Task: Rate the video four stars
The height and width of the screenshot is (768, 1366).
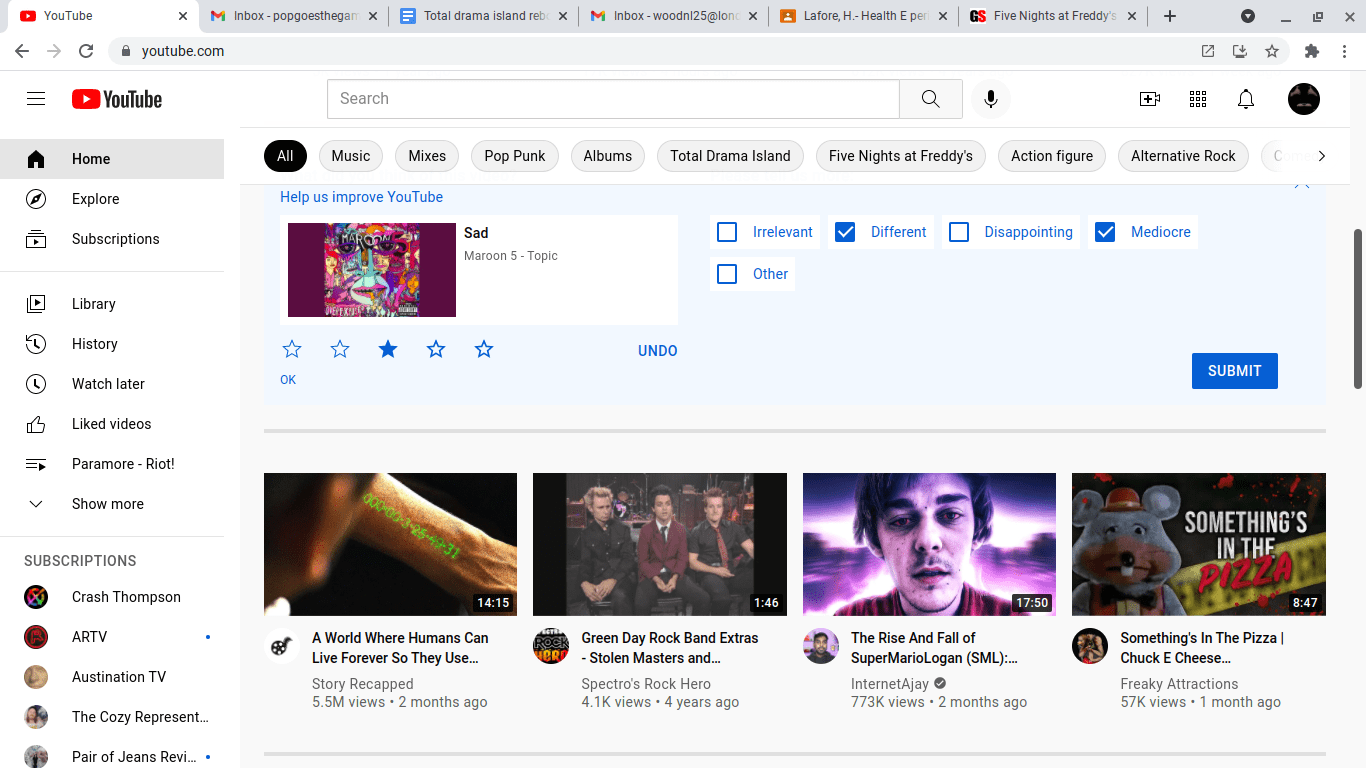Action: pos(436,349)
